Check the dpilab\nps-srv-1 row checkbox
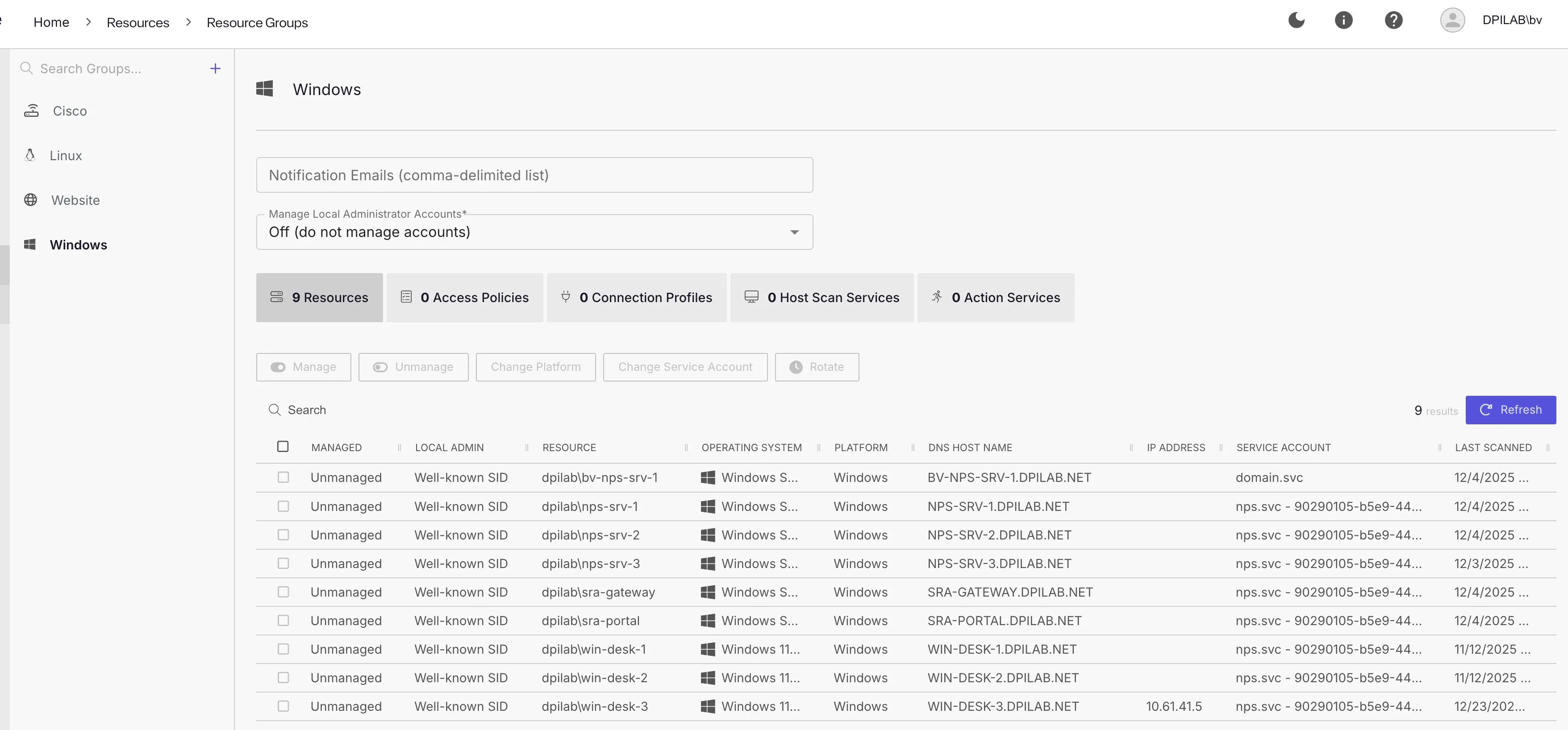This screenshot has width=1568, height=730. pos(283,506)
